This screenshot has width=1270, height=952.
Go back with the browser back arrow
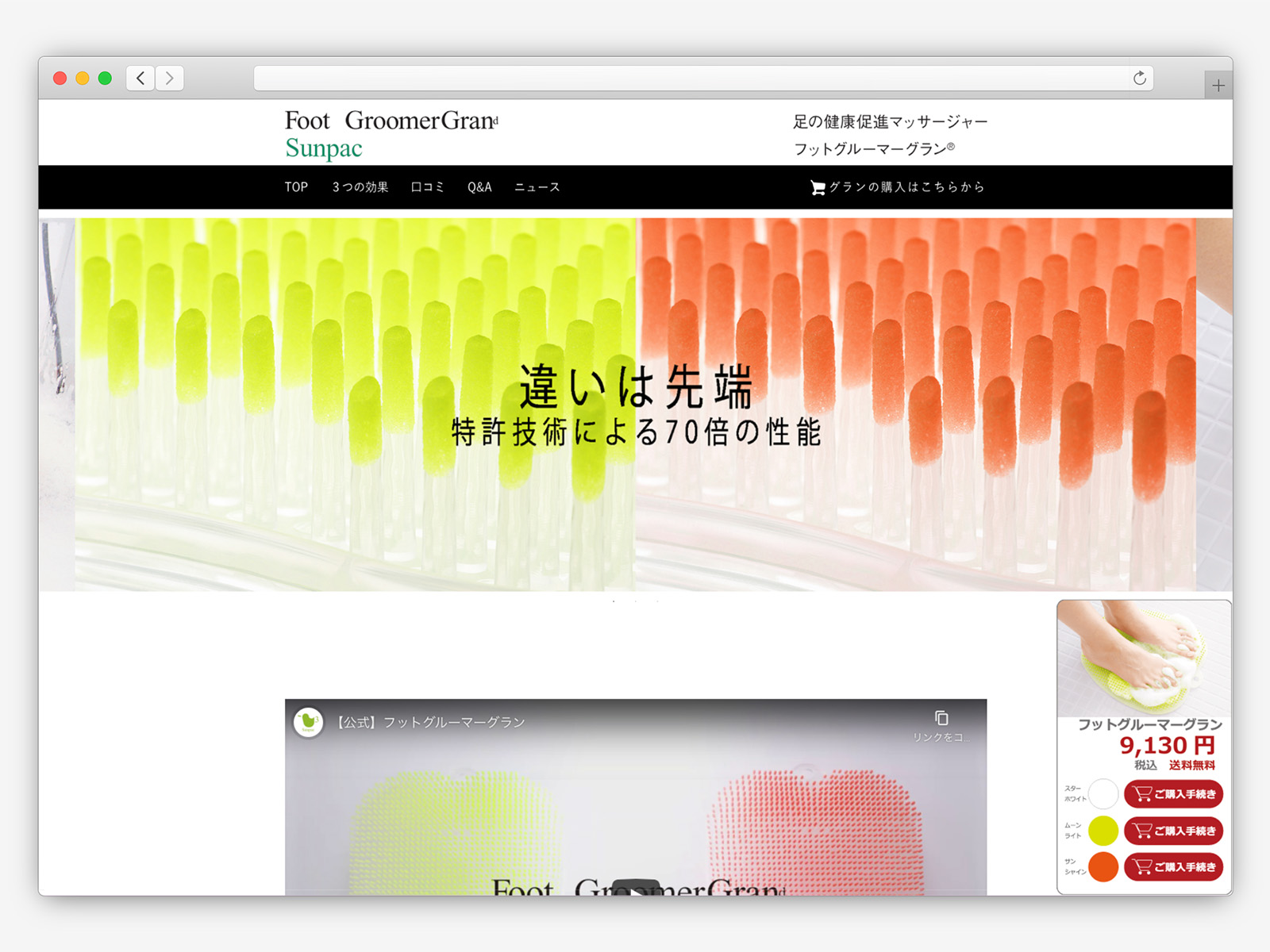[140, 78]
